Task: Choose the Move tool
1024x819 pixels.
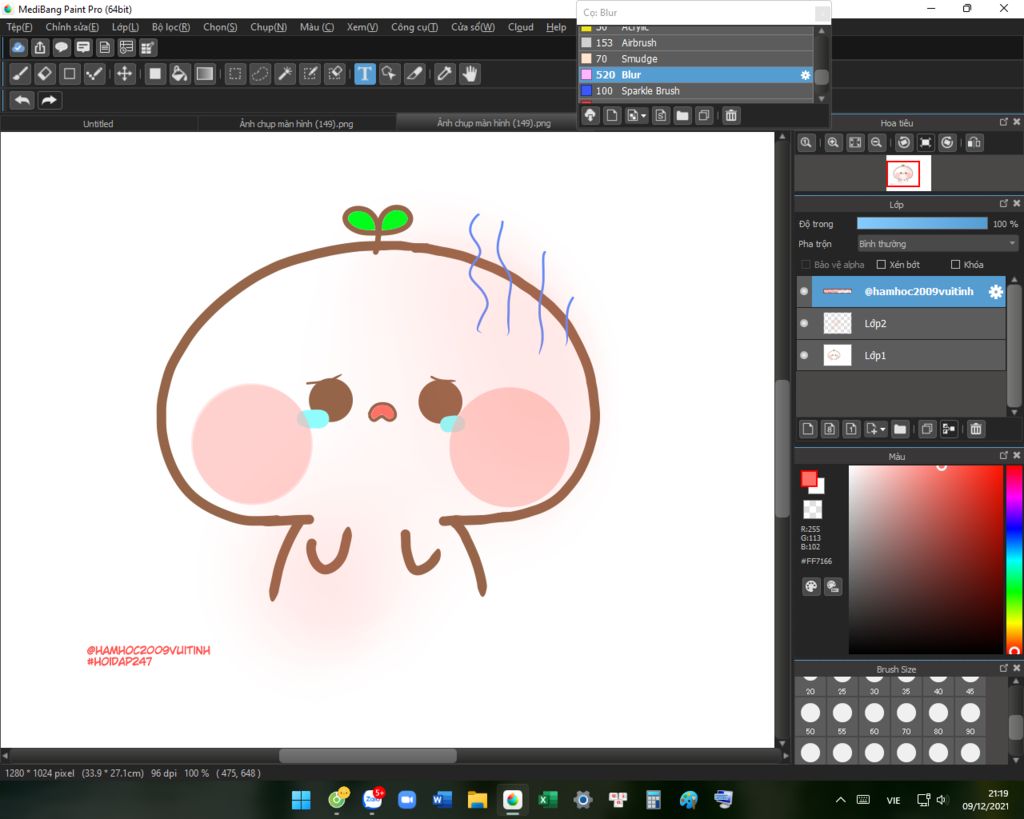Action: click(125, 74)
